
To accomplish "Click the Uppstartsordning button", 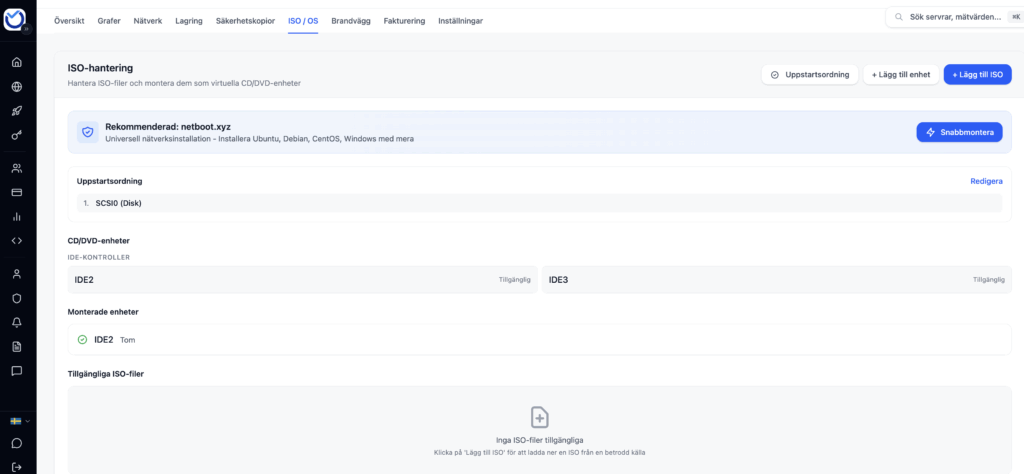I will 809,75.
